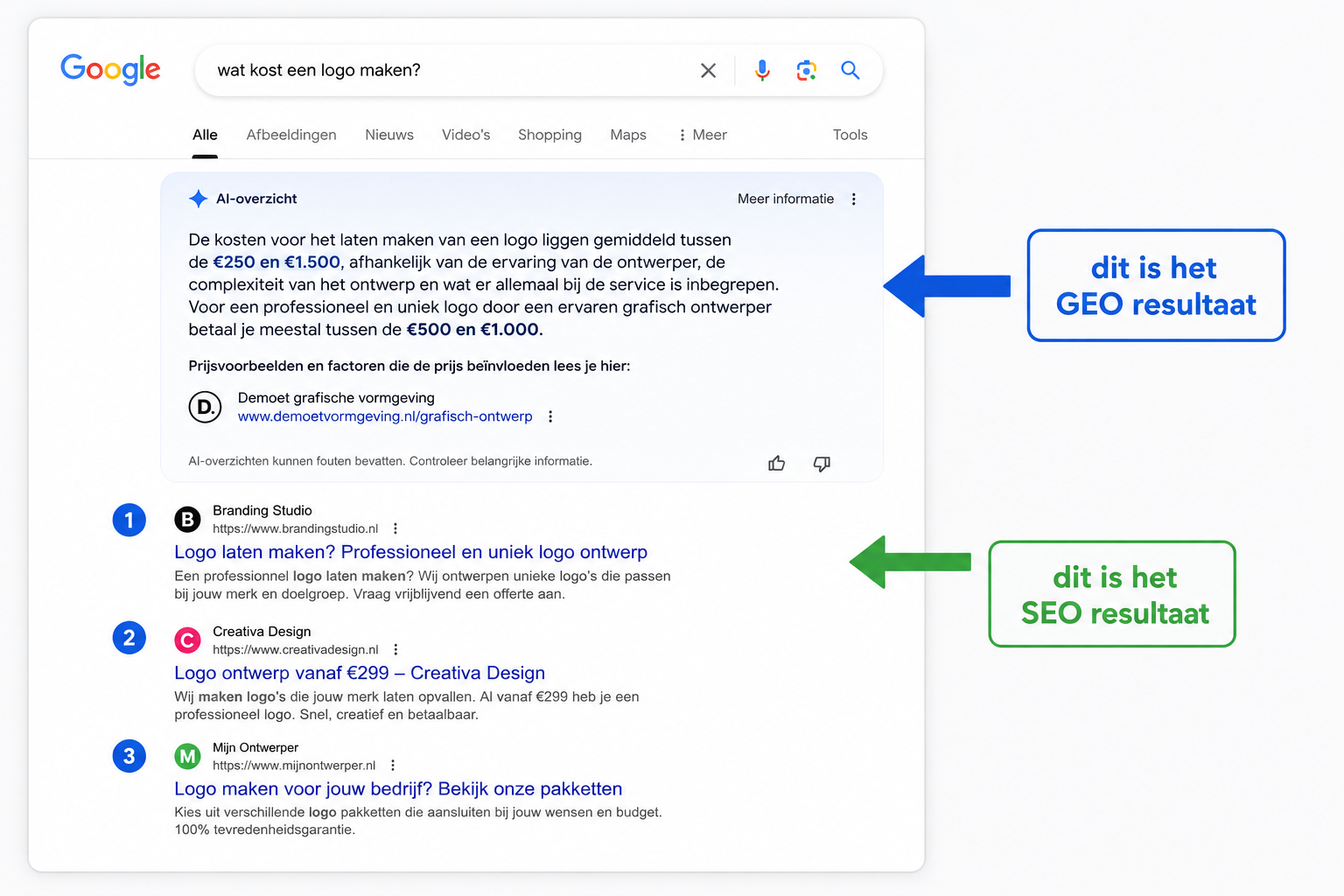Open the Video's tab
Viewport: 1344px width, 896px height.
(465, 135)
